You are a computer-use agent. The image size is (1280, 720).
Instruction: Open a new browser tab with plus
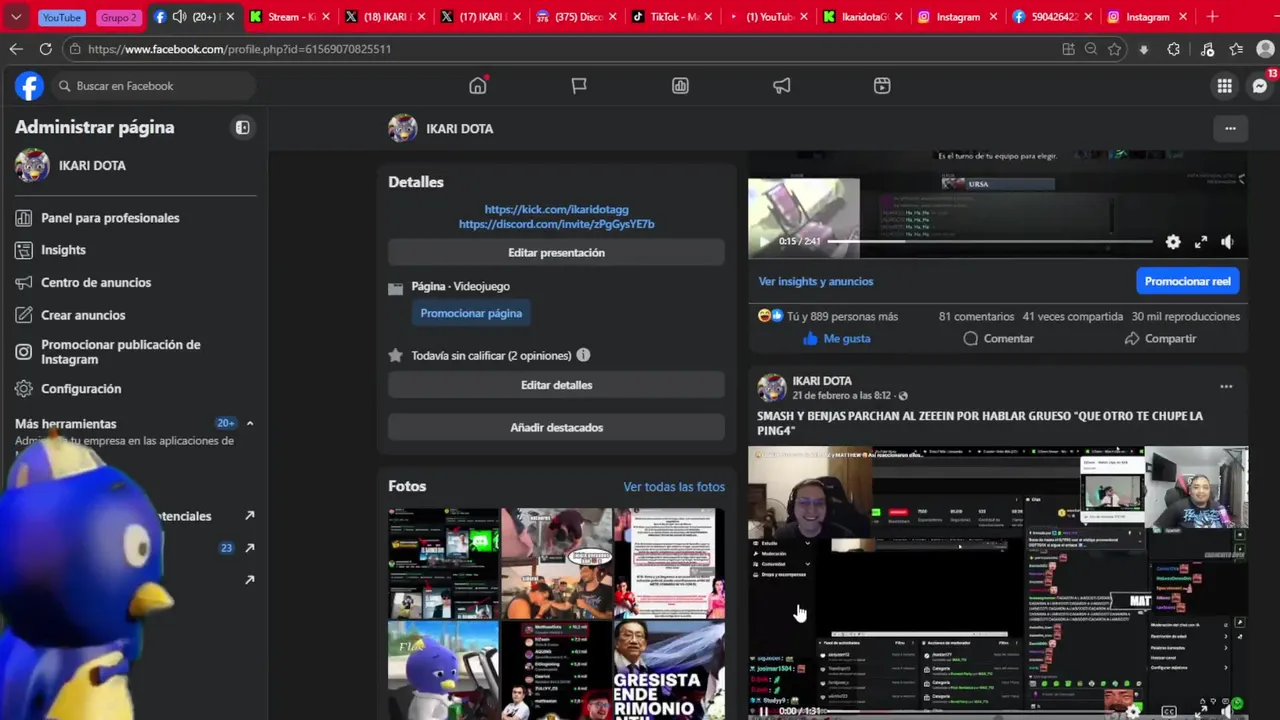[1212, 17]
